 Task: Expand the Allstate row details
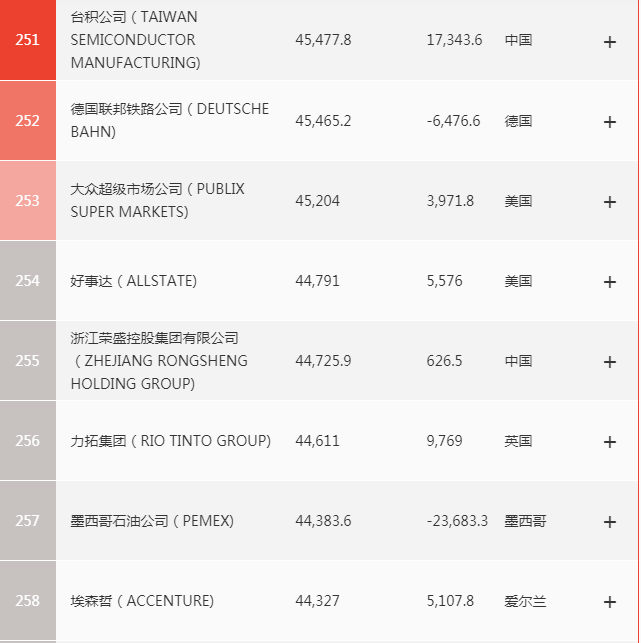click(x=610, y=281)
